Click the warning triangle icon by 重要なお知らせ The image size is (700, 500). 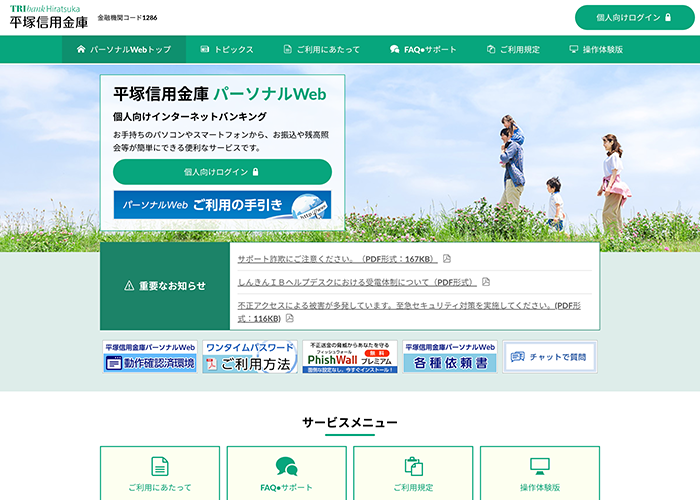[x=129, y=286]
